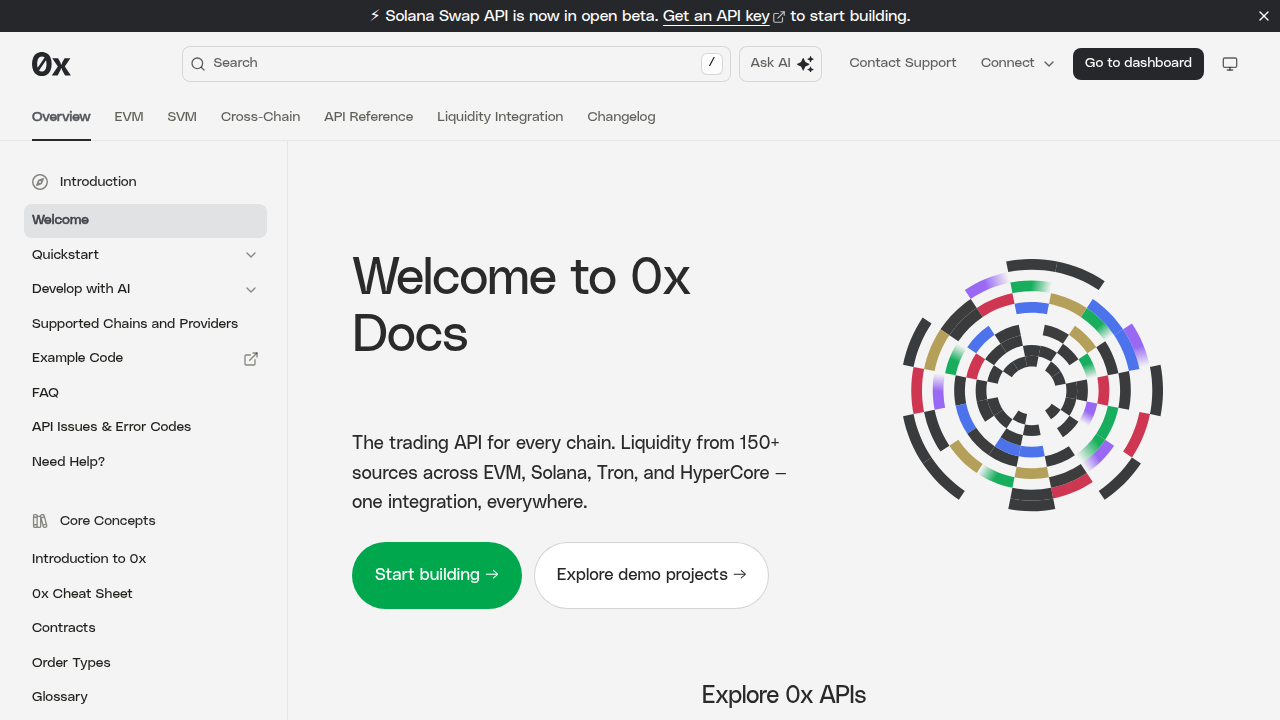
Task: Select Welcome in the sidebar
Action: (145, 220)
